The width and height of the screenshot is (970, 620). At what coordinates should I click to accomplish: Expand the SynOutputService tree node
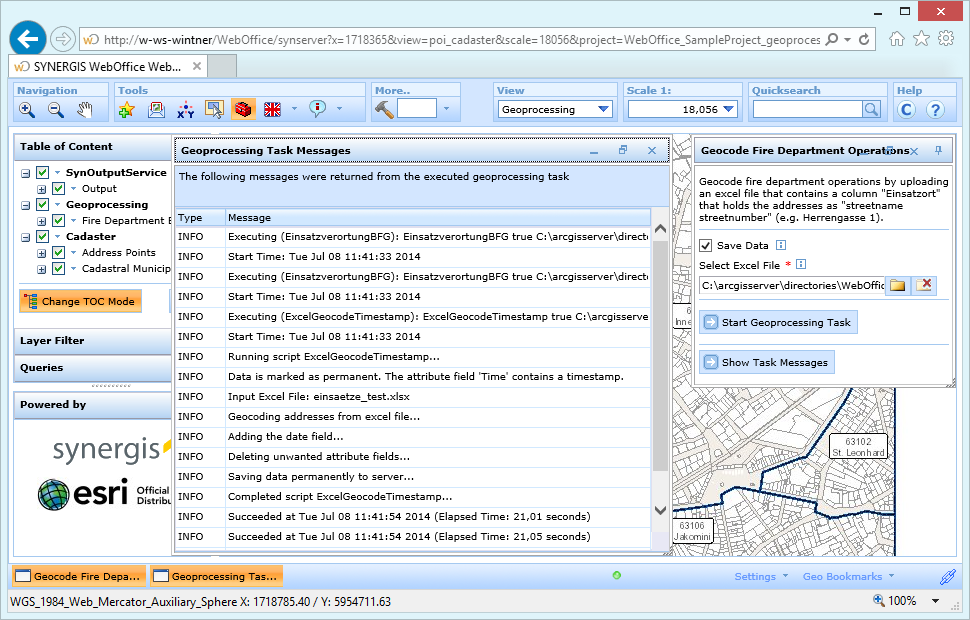pyautogui.click(x=24, y=172)
